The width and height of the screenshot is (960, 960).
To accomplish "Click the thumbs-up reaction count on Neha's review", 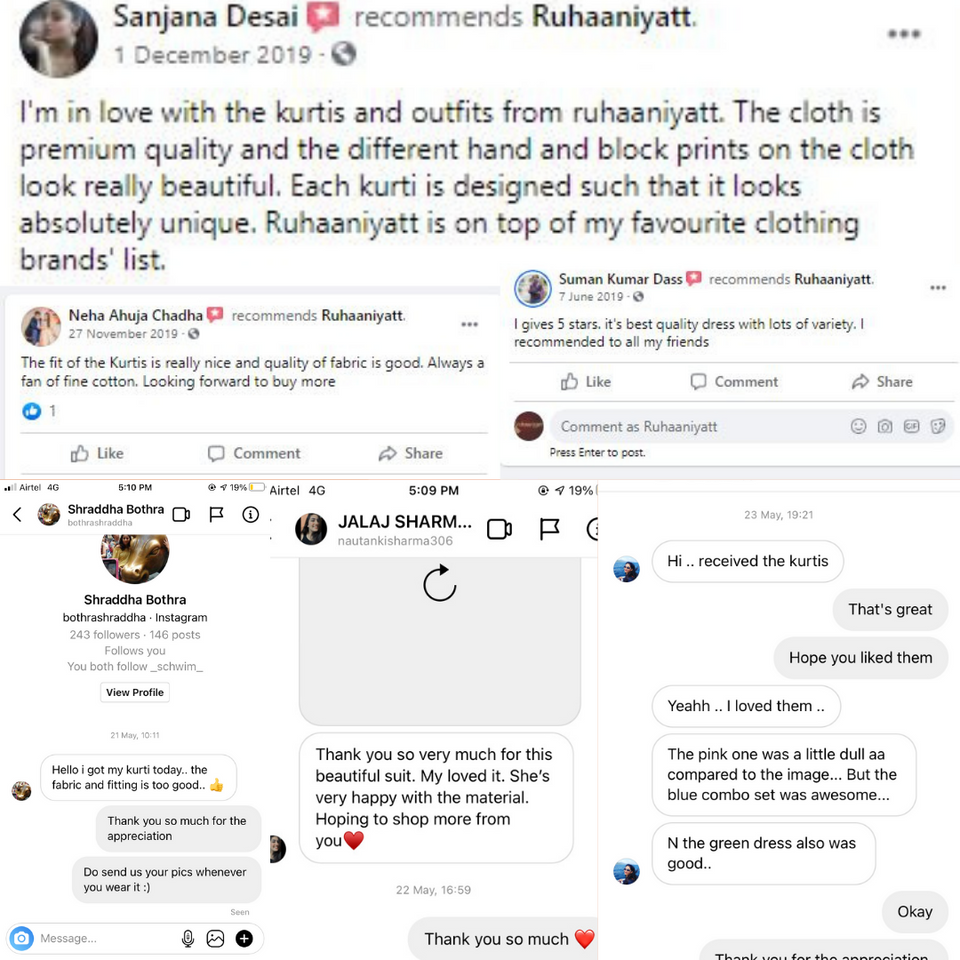I will point(39,411).
